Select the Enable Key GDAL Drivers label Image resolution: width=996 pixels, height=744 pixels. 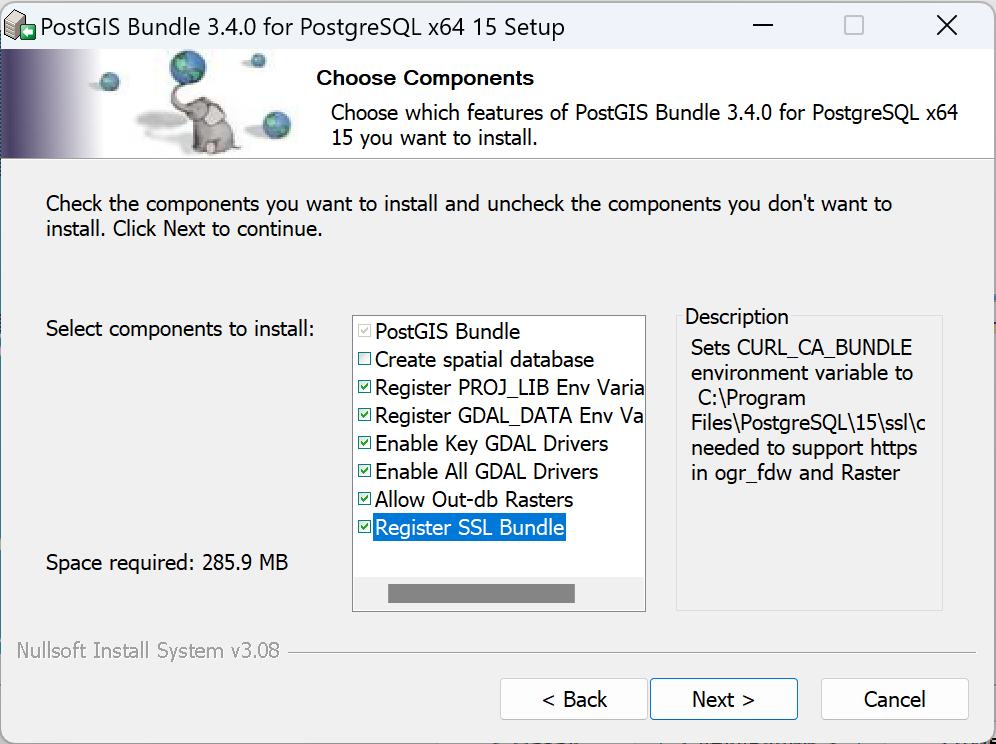(x=491, y=443)
